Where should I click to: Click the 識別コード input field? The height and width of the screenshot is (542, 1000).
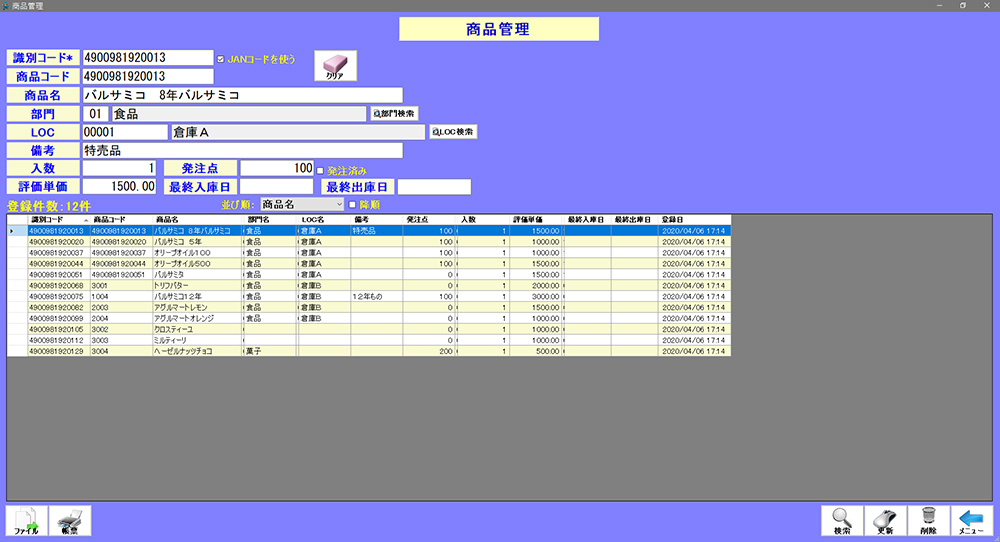[x=148, y=57]
